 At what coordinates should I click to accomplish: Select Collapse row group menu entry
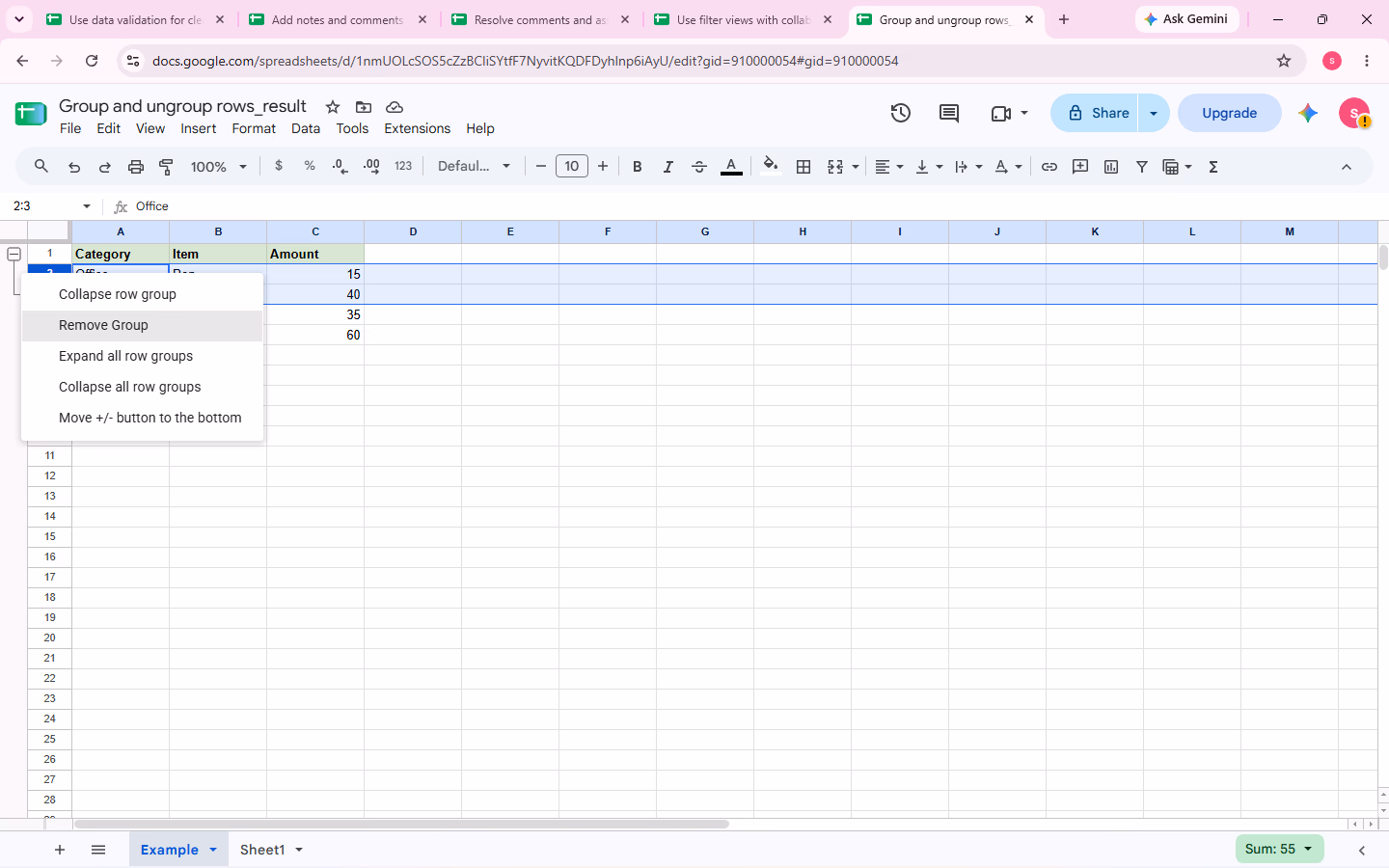pos(142,294)
